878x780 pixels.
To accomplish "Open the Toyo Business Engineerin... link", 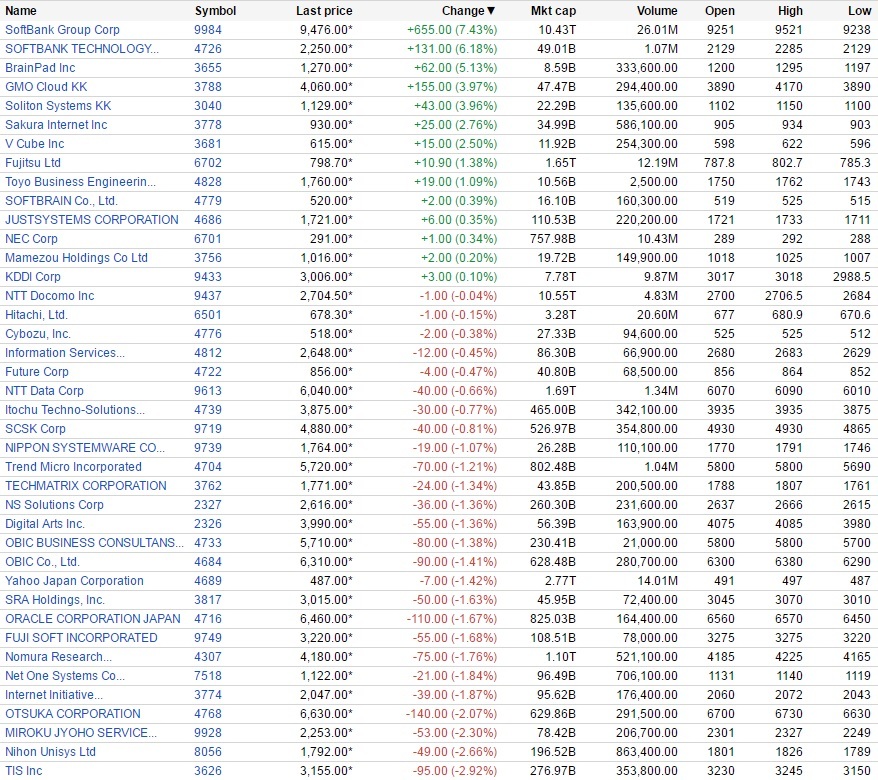I will (80, 182).
